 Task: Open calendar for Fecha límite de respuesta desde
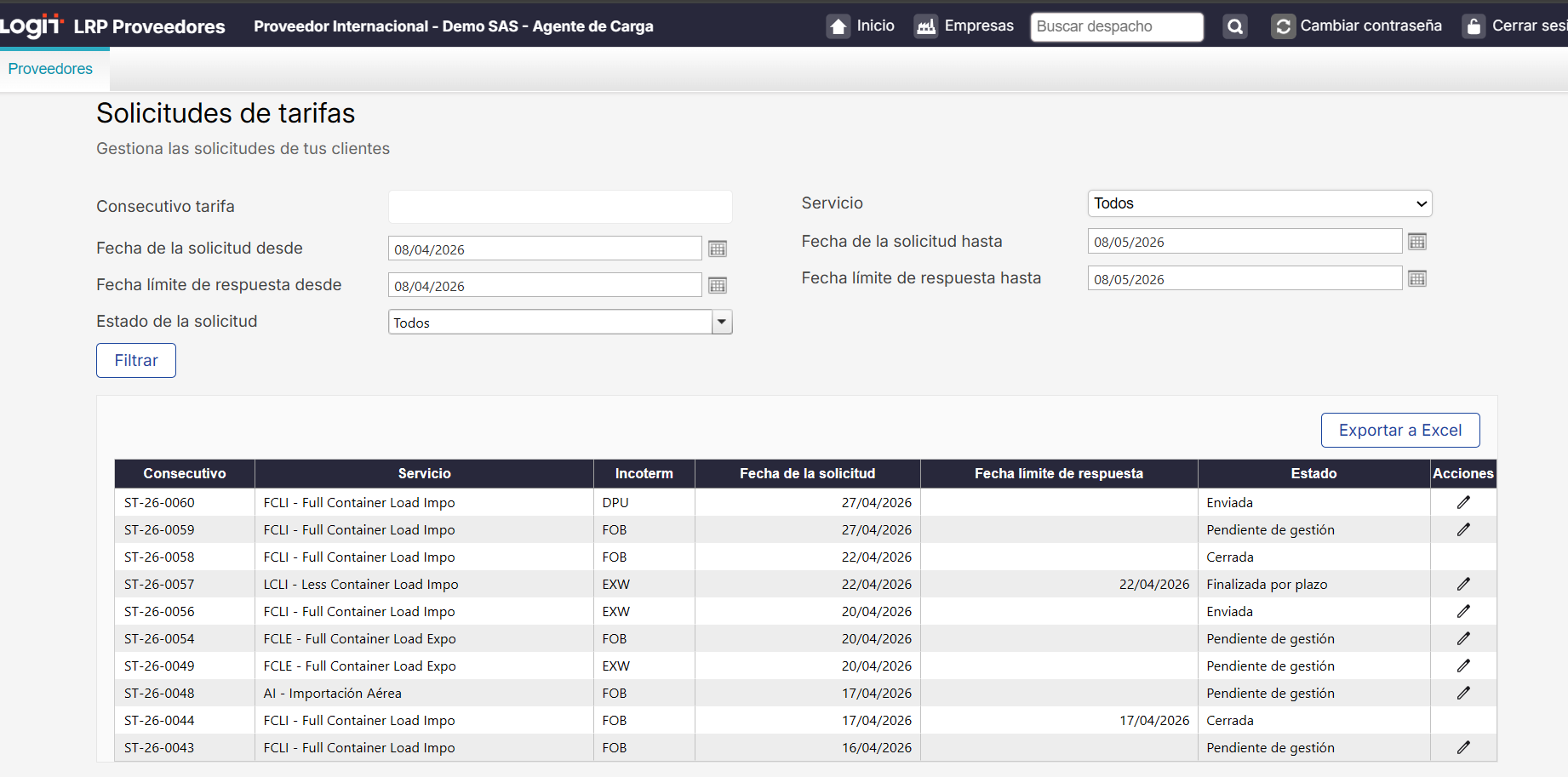(718, 285)
